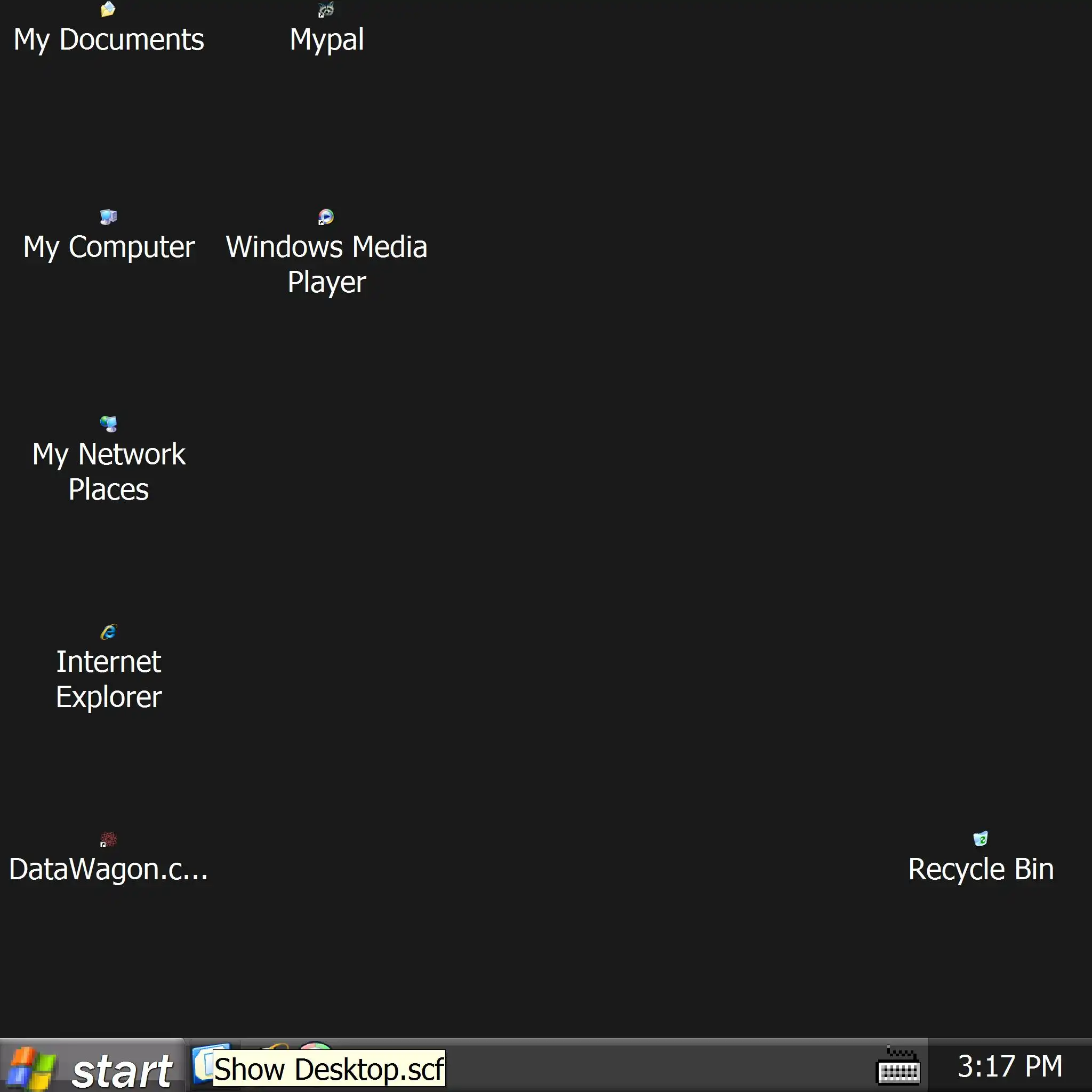Image resolution: width=1092 pixels, height=1092 pixels.
Task: Click the Recycle Bin label text
Action: pyautogui.click(x=980, y=869)
